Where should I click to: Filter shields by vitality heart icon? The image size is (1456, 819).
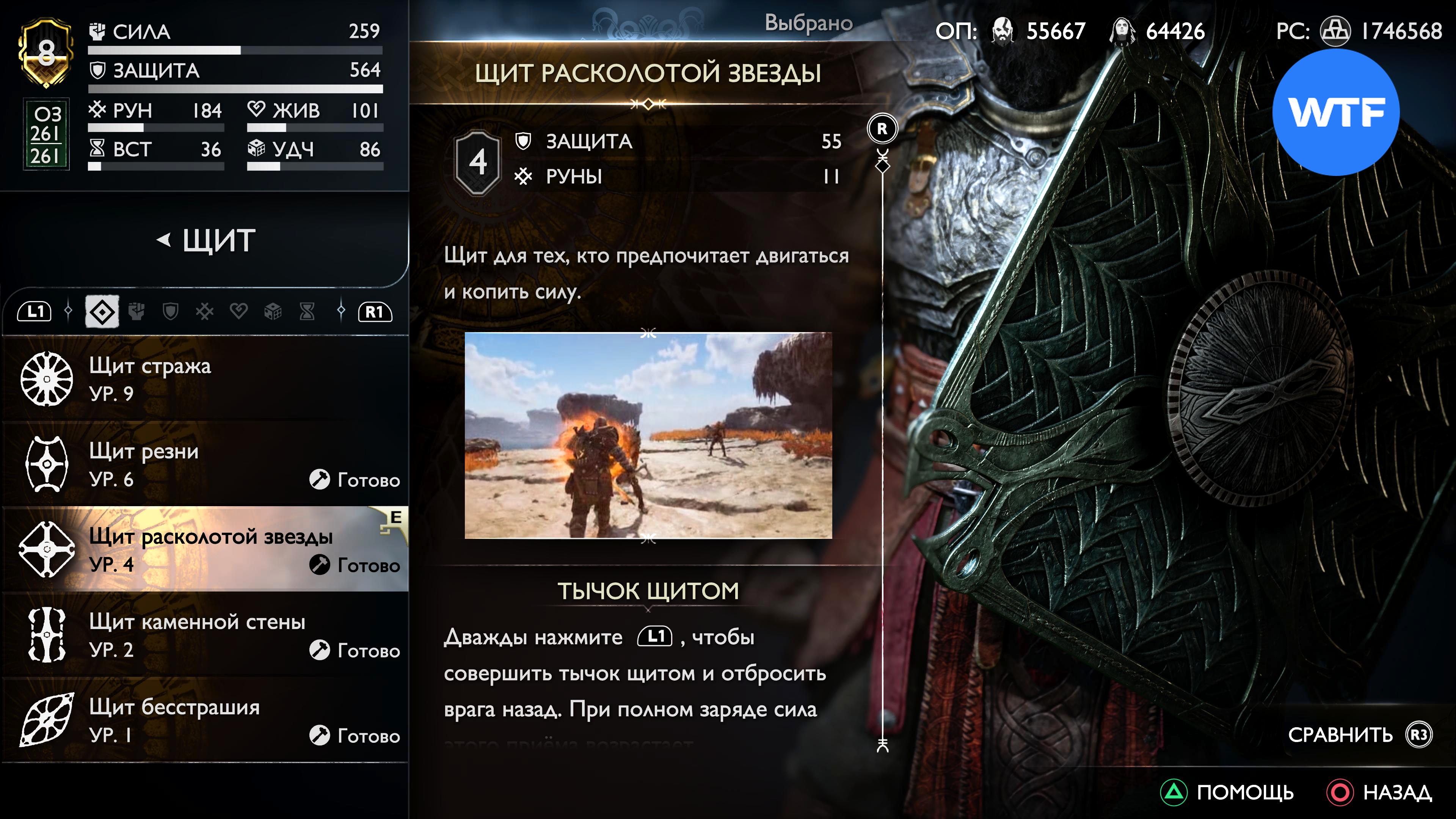pos(238,311)
